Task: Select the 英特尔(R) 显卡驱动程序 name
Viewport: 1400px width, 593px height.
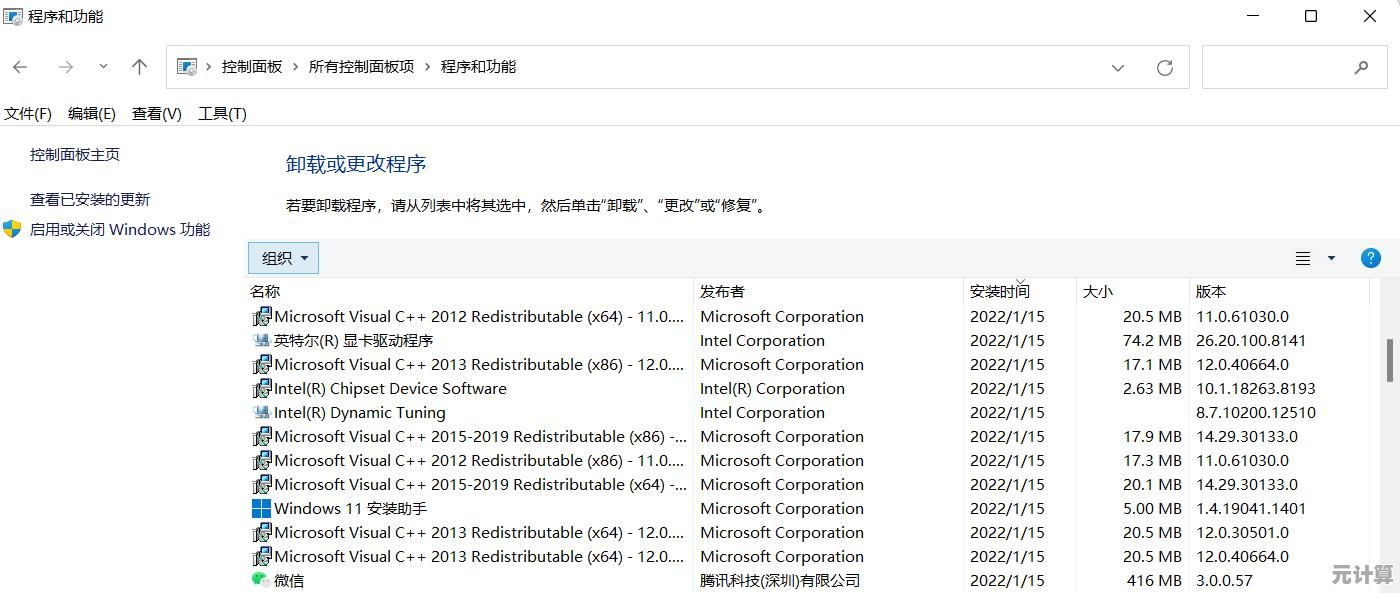Action: 354,341
